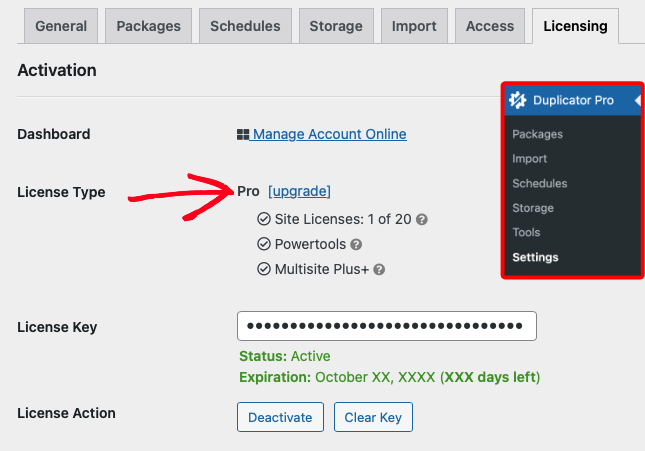
Task: Switch to the General tab
Action: pyautogui.click(x=61, y=26)
